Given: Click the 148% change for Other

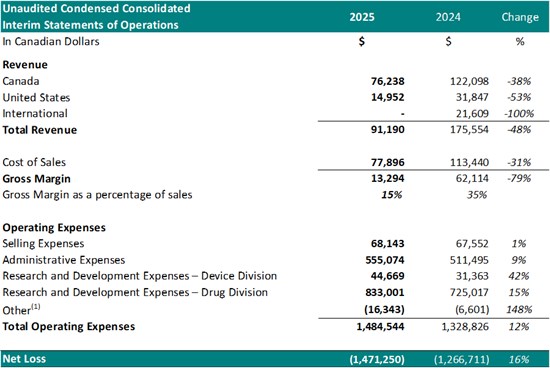Looking at the screenshot, I should pyautogui.click(x=519, y=309).
